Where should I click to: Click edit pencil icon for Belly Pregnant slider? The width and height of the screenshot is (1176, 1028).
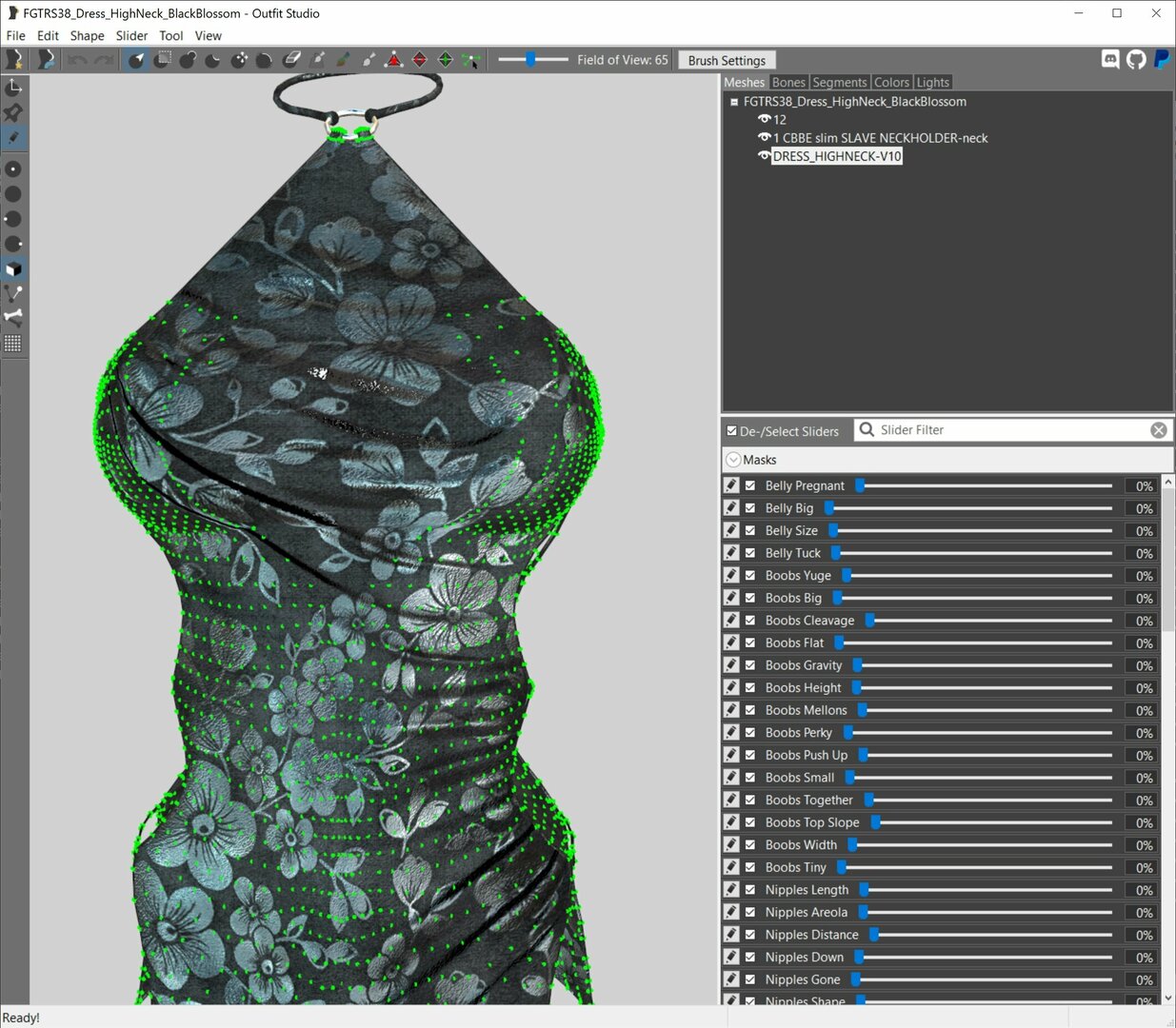pos(731,485)
